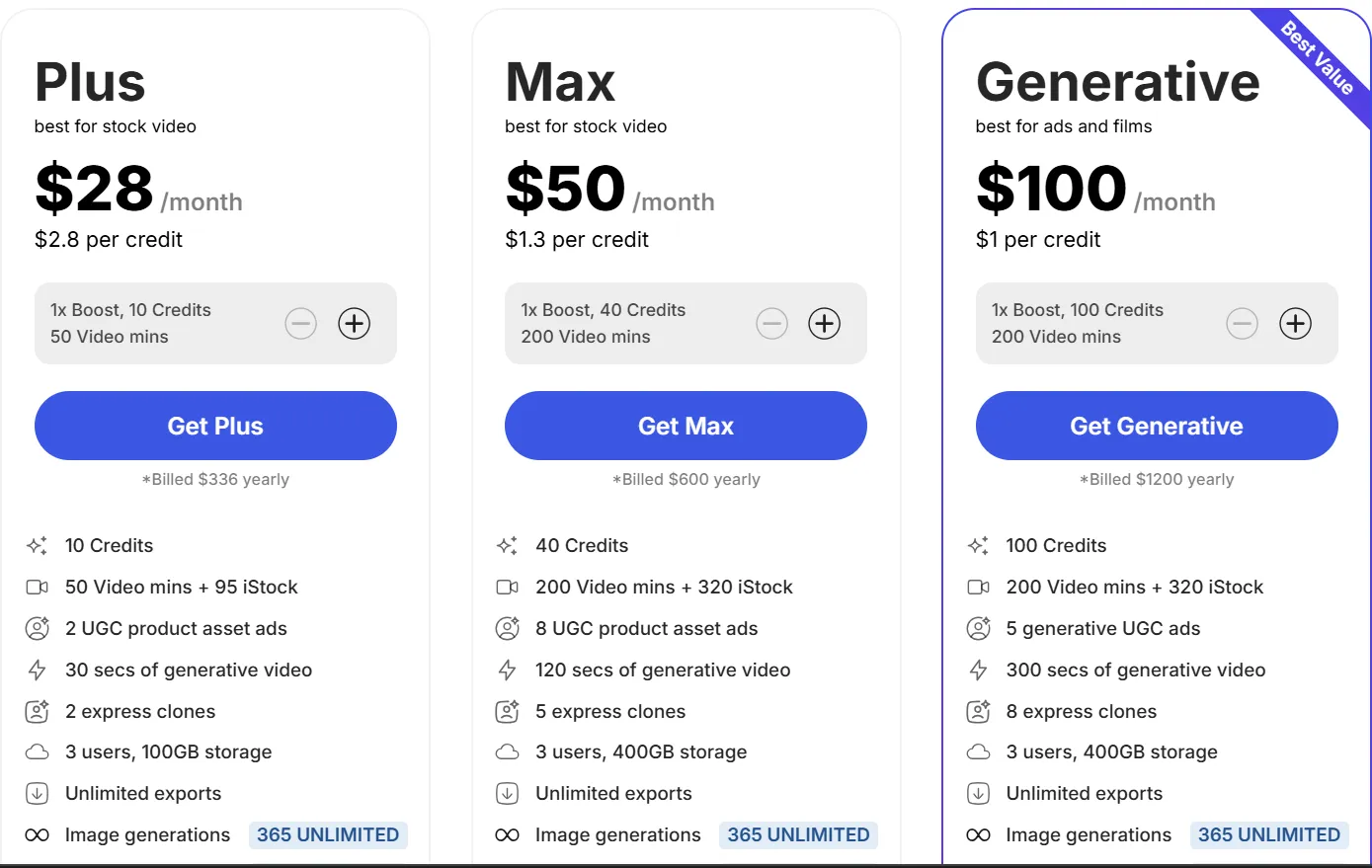This screenshot has height=868, width=1372.
Task: Click the video camera icon beside 50 Video mins
Action: (x=38, y=588)
